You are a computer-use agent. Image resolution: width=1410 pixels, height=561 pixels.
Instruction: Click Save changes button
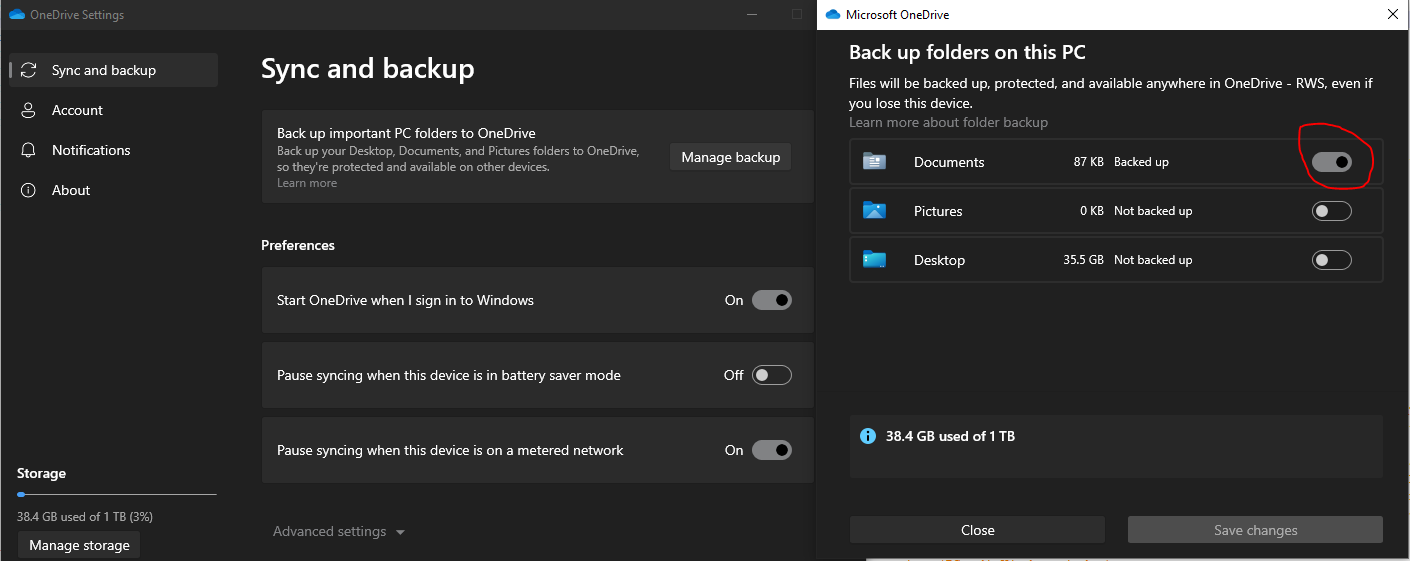tap(1255, 530)
